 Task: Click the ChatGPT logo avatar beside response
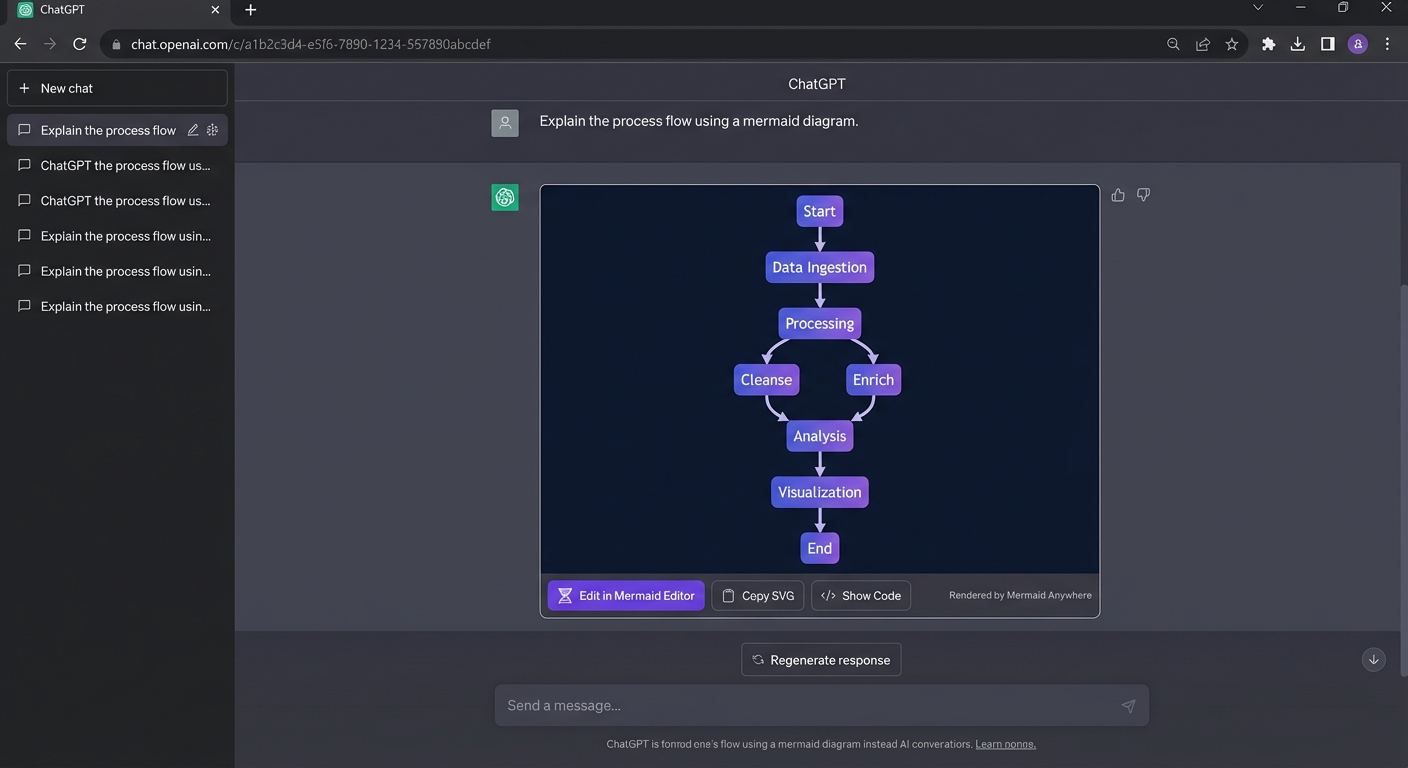point(505,197)
